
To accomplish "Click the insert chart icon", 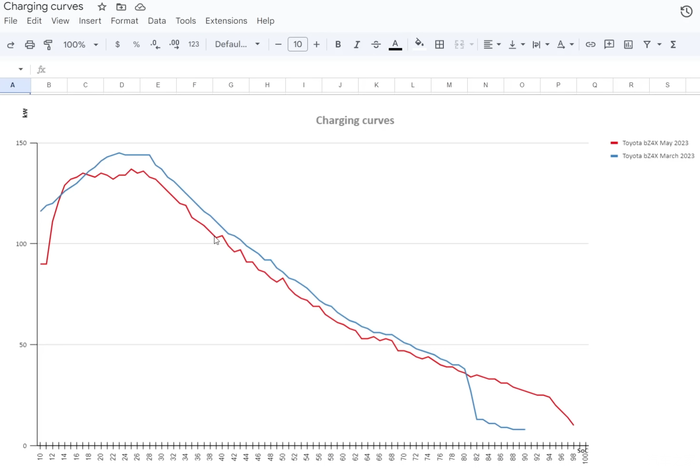I will (x=628, y=44).
